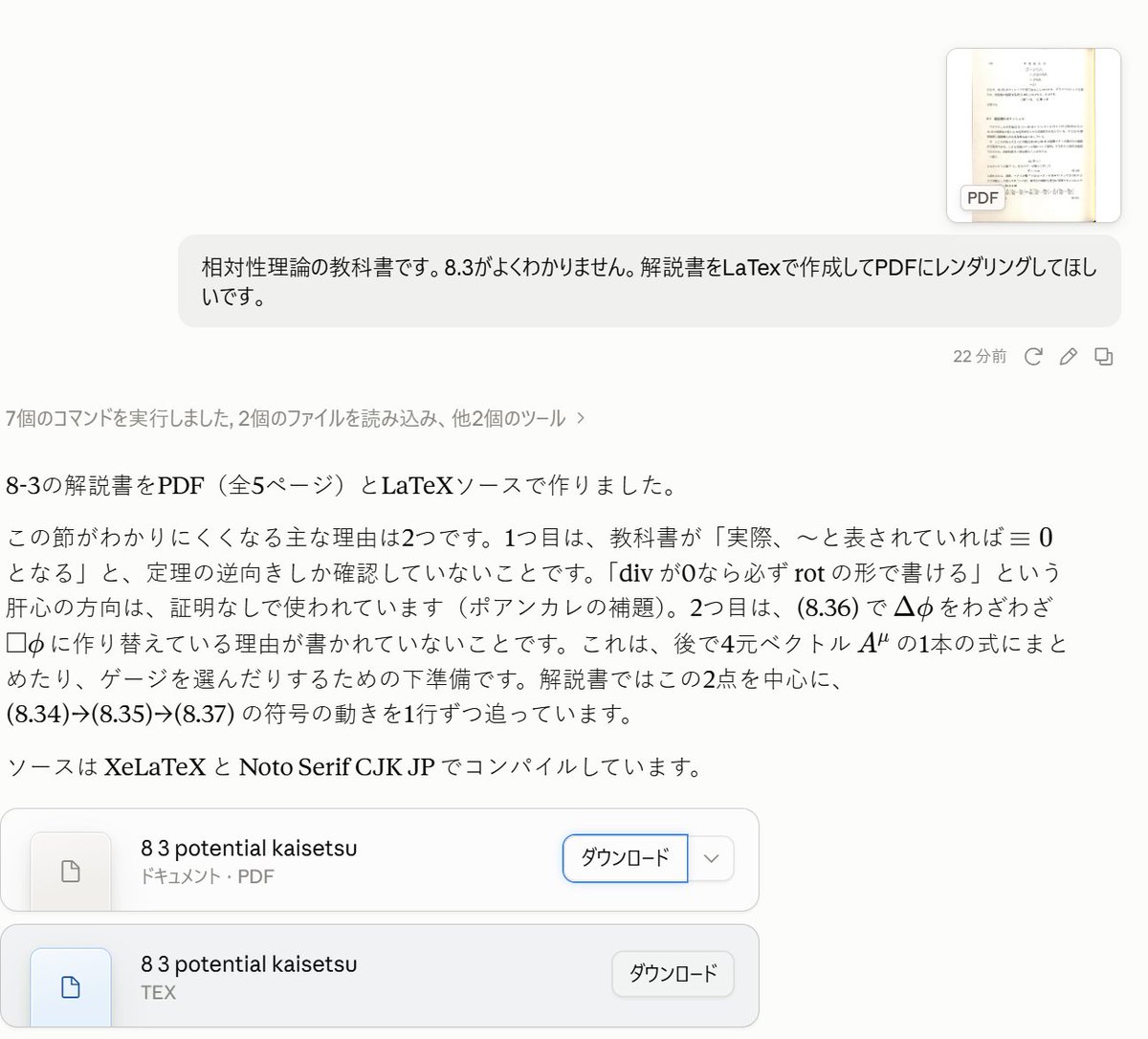Image resolution: width=1148 pixels, height=1039 pixels.
Task: Click the 22 分前 timestamp
Action: [x=980, y=357]
